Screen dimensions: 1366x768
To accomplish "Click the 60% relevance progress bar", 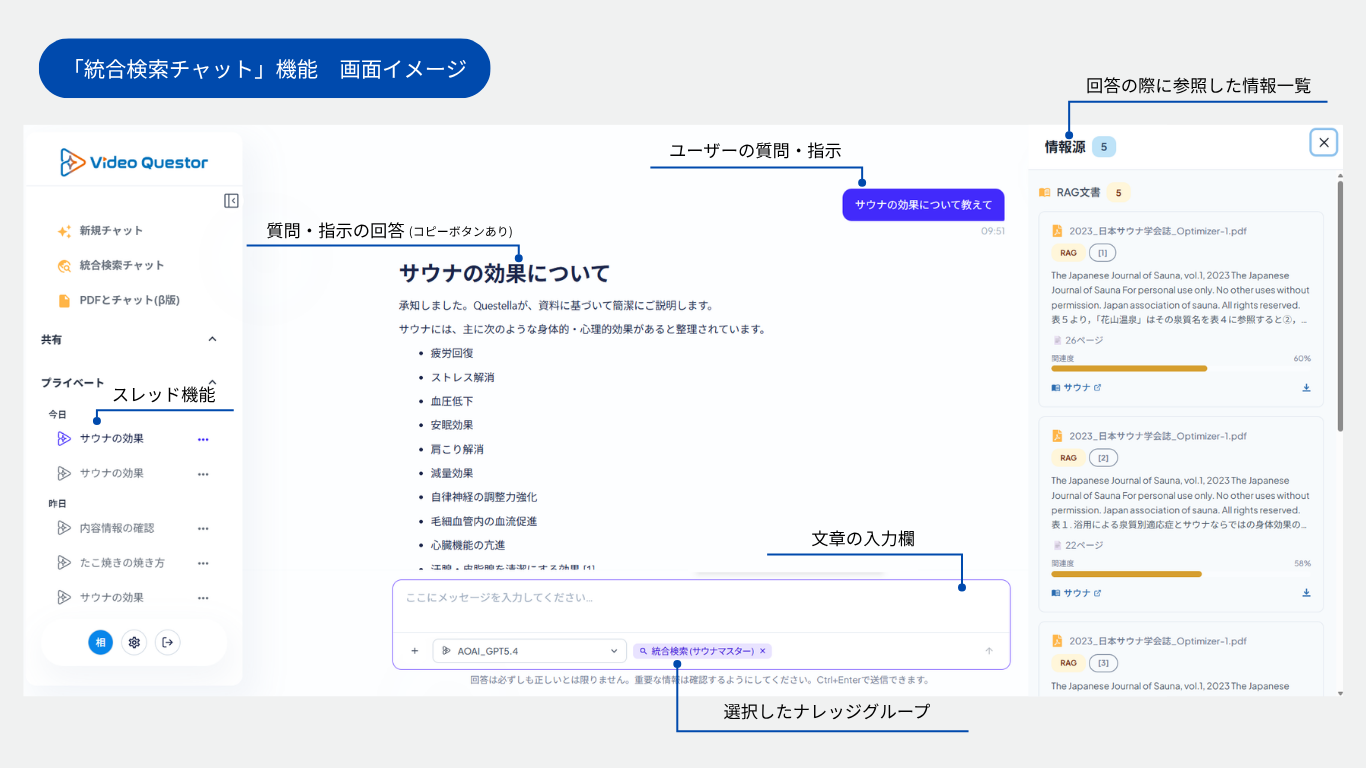I will coord(1181,368).
